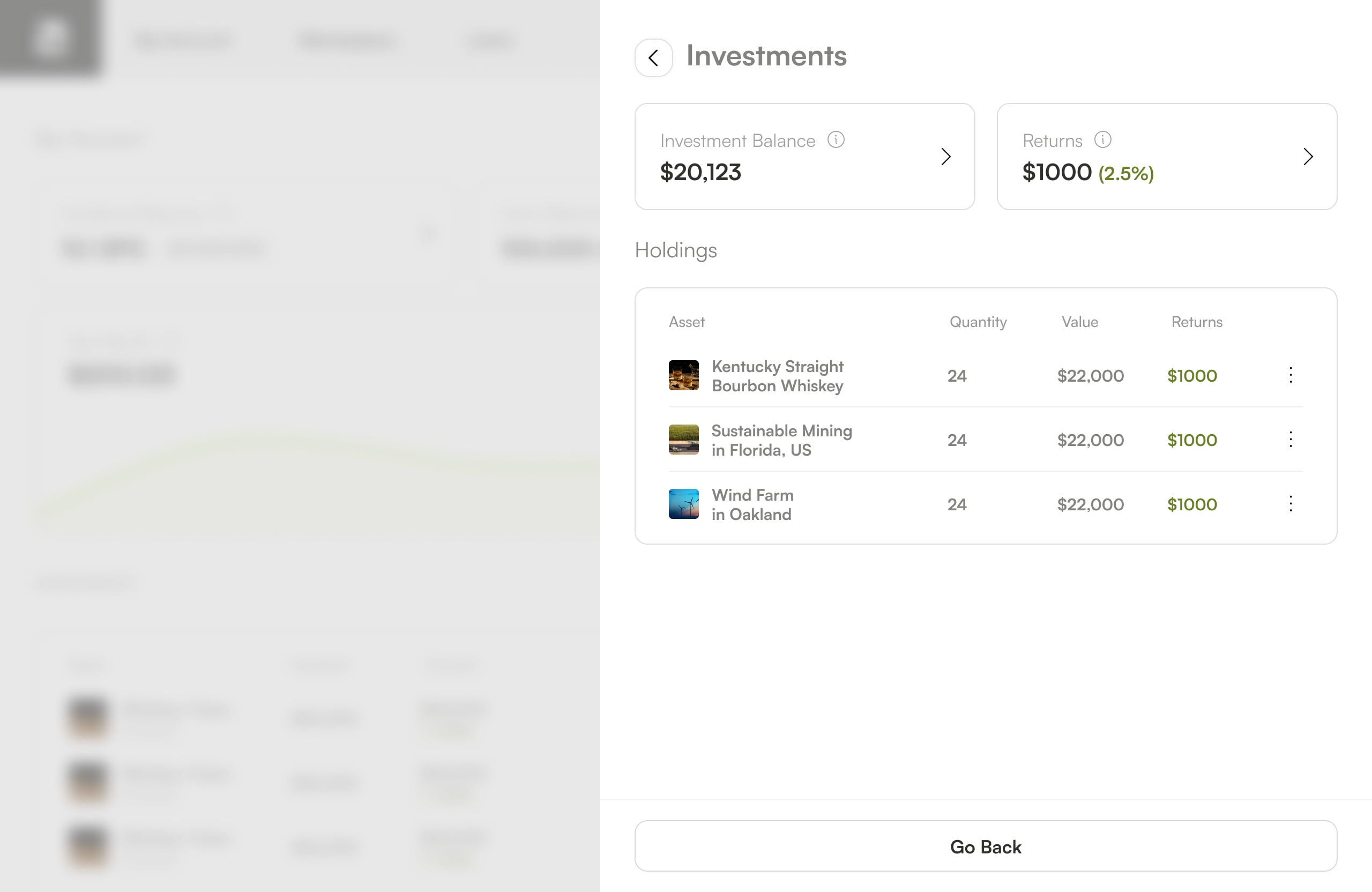Click the Returns column header
1372x892 pixels.
pyautogui.click(x=1196, y=322)
